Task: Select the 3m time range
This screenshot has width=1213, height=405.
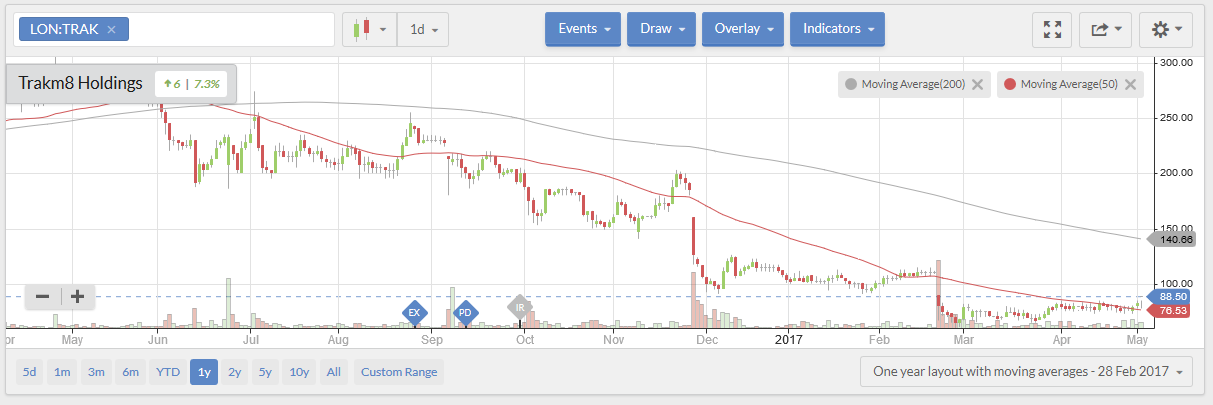Action: pyautogui.click(x=96, y=373)
